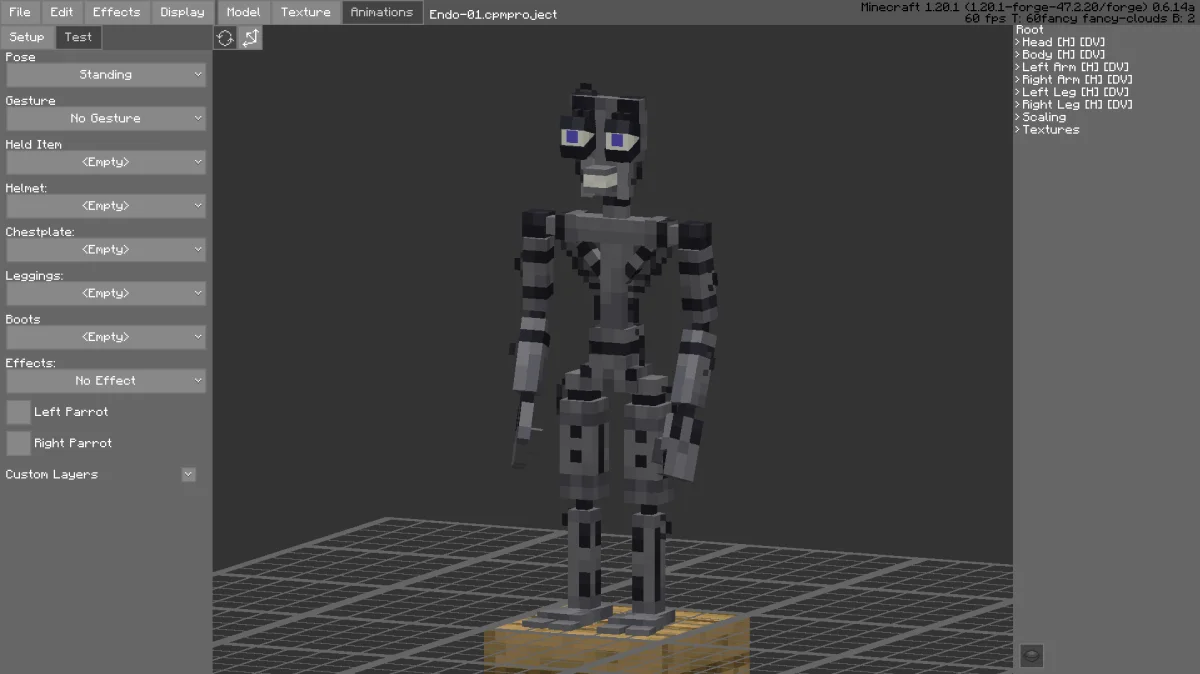
Task: Select the Root entry in model tree
Action: 1030,30
